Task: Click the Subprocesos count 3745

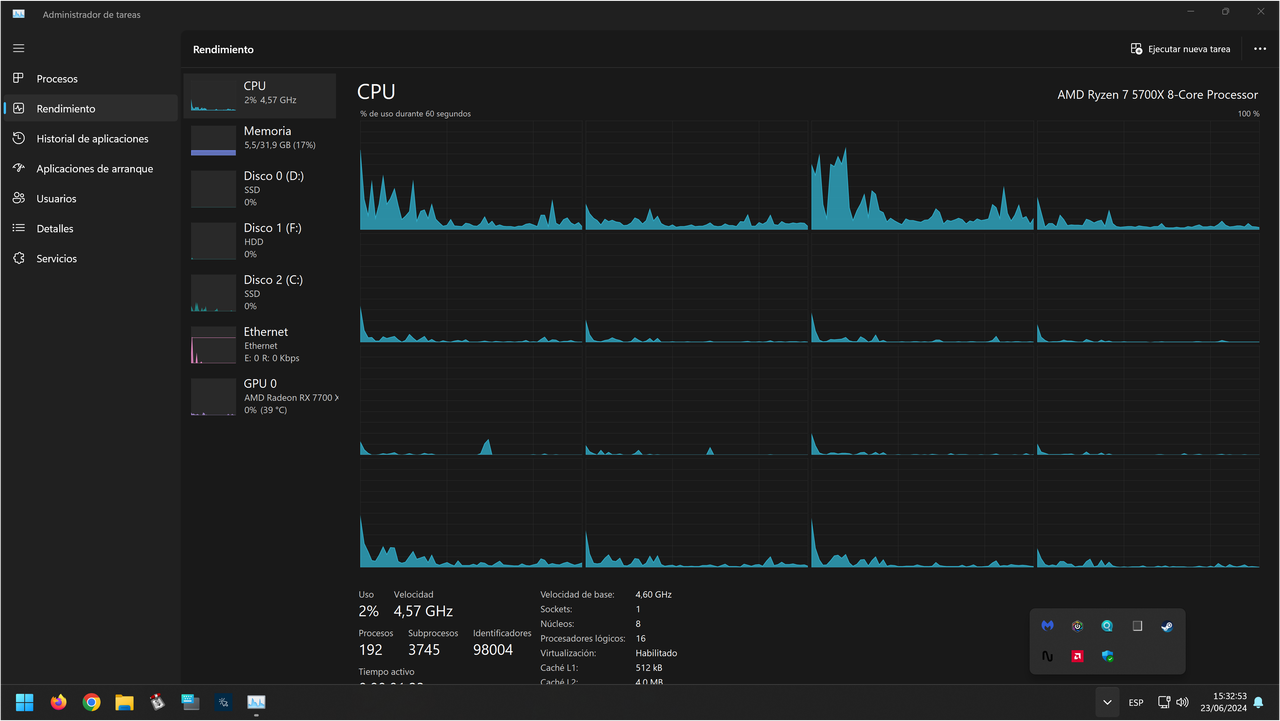Action: pos(424,650)
